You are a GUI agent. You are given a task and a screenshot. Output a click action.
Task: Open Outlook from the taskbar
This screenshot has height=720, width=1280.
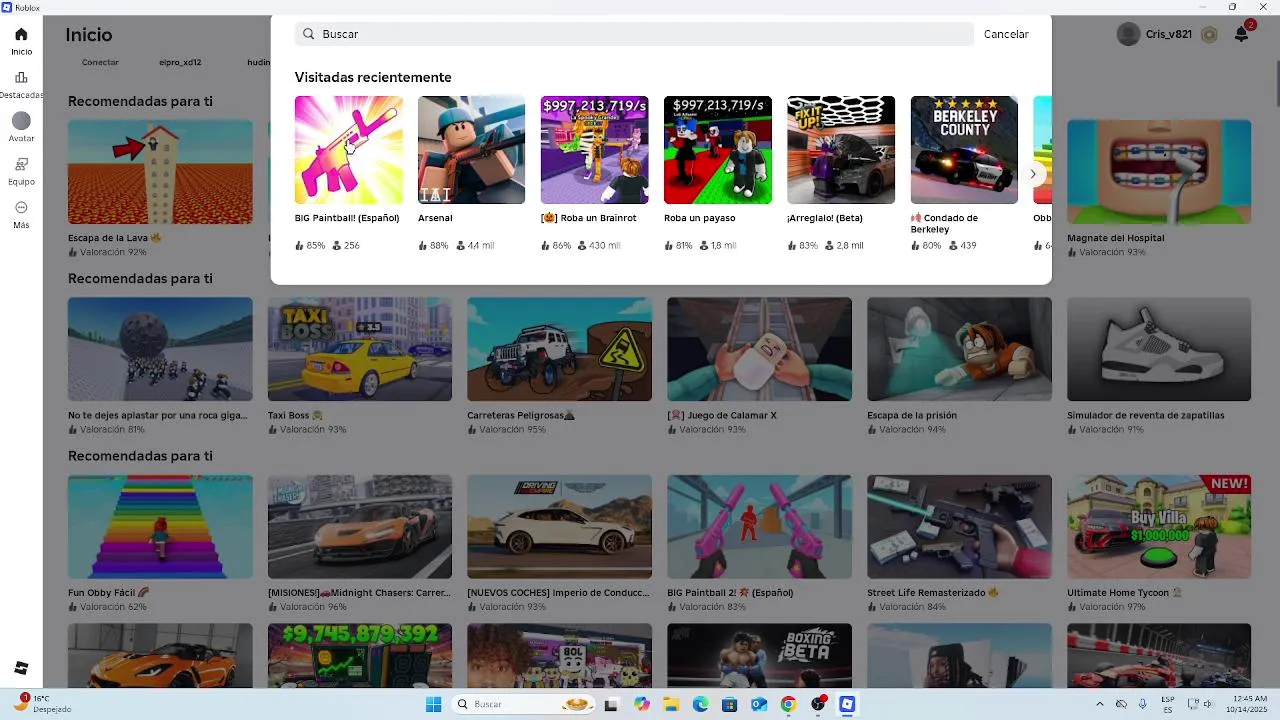[758, 704]
